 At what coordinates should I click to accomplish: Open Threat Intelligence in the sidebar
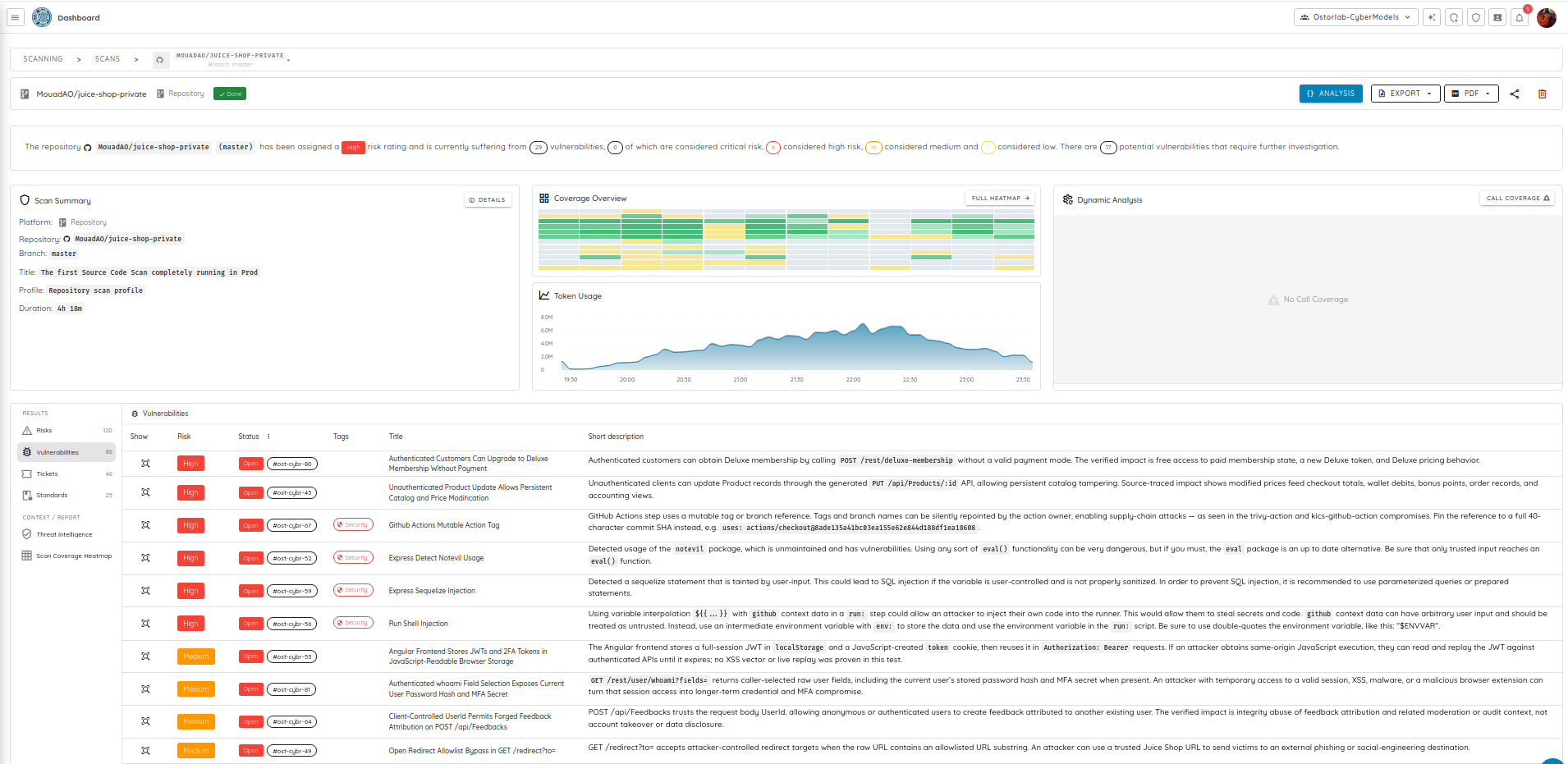(x=66, y=534)
